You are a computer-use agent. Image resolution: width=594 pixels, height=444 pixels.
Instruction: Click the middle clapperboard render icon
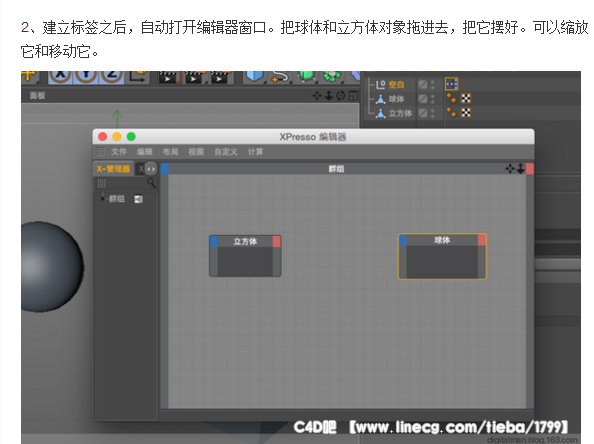point(194,77)
